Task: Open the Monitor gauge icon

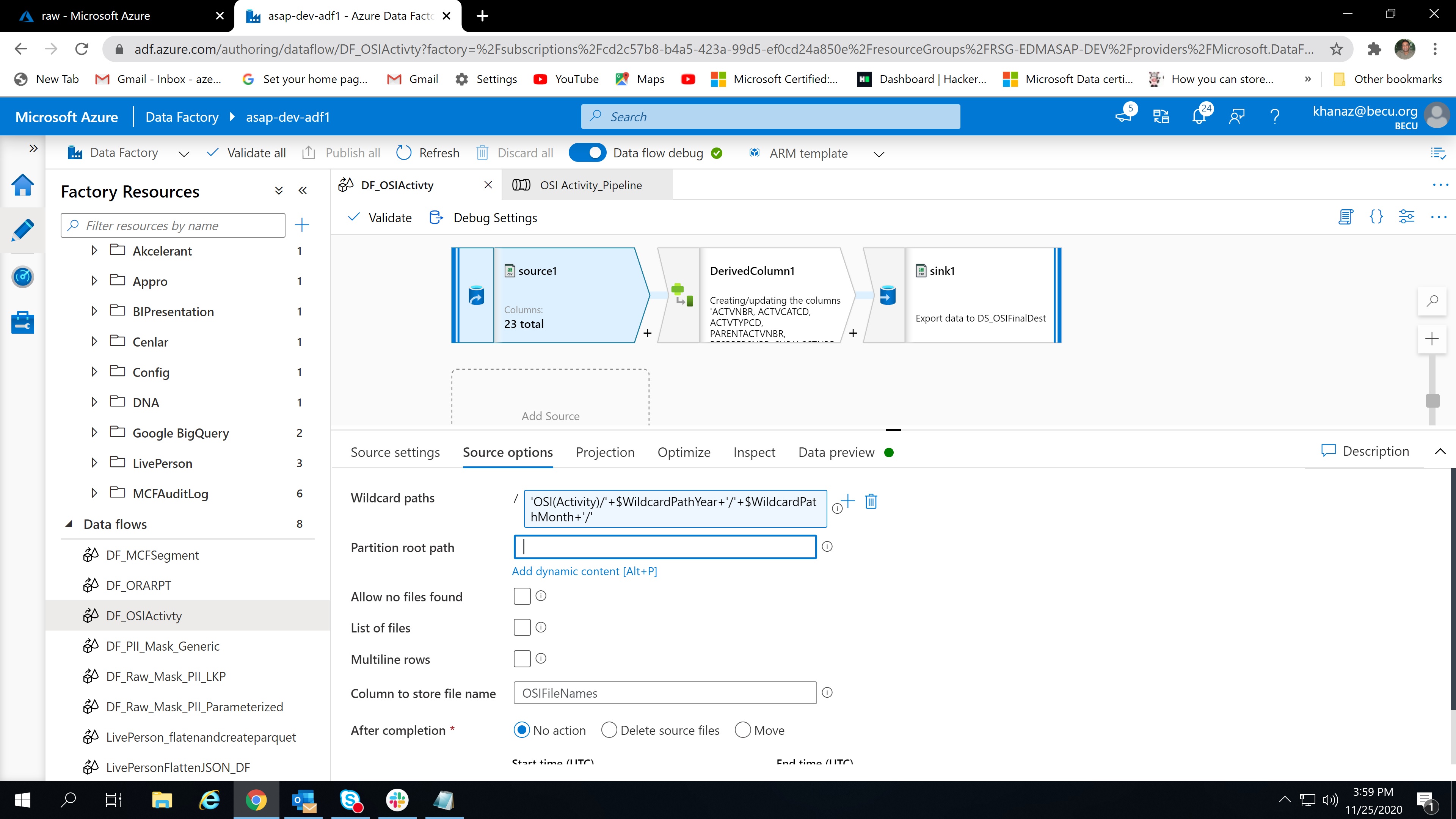Action: (23, 277)
